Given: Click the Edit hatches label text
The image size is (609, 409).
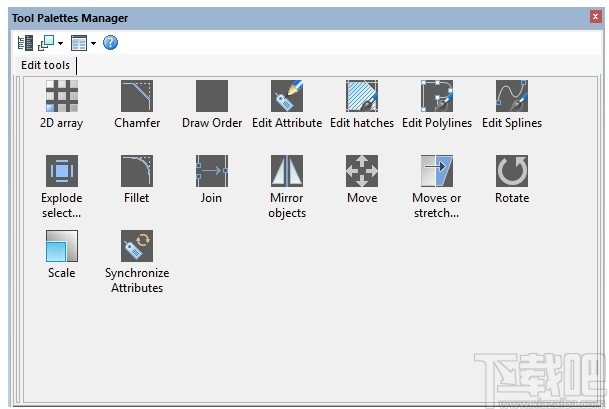Looking at the screenshot, I should point(362,123).
